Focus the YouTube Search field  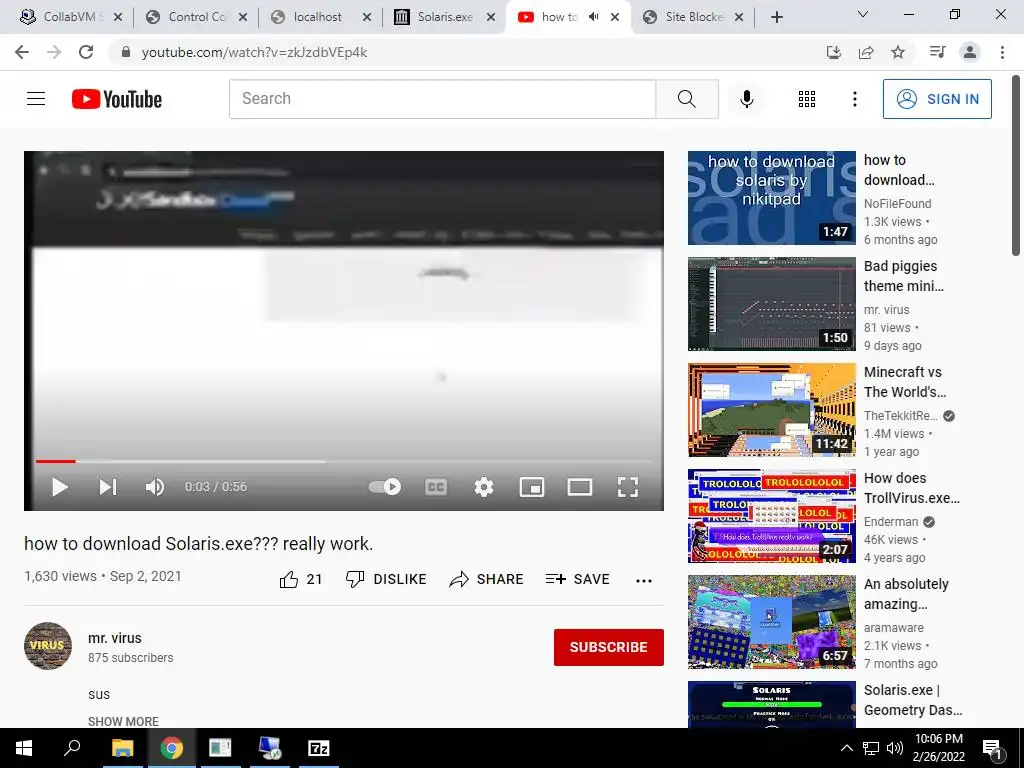pyautogui.click(x=442, y=99)
